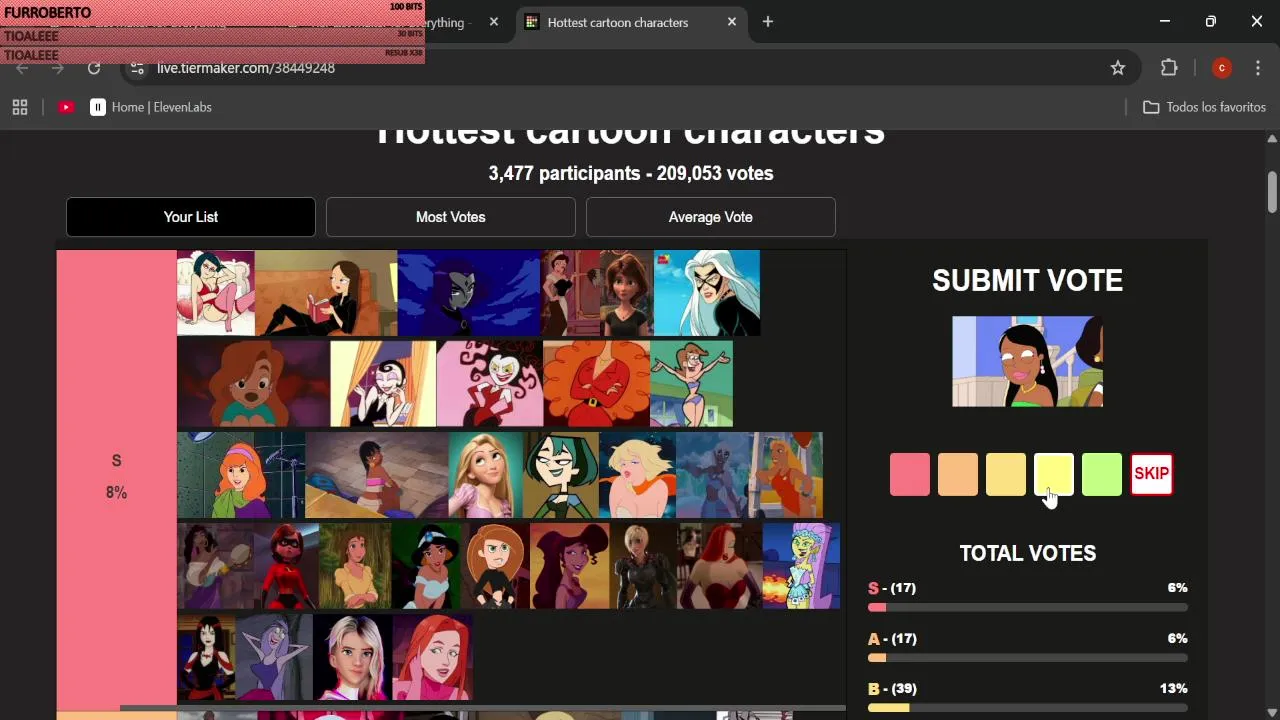Click the Black Cat masked character thumbnail
Viewport: 1280px width, 720px height.
pyautogui.click(x=707, y=293)
